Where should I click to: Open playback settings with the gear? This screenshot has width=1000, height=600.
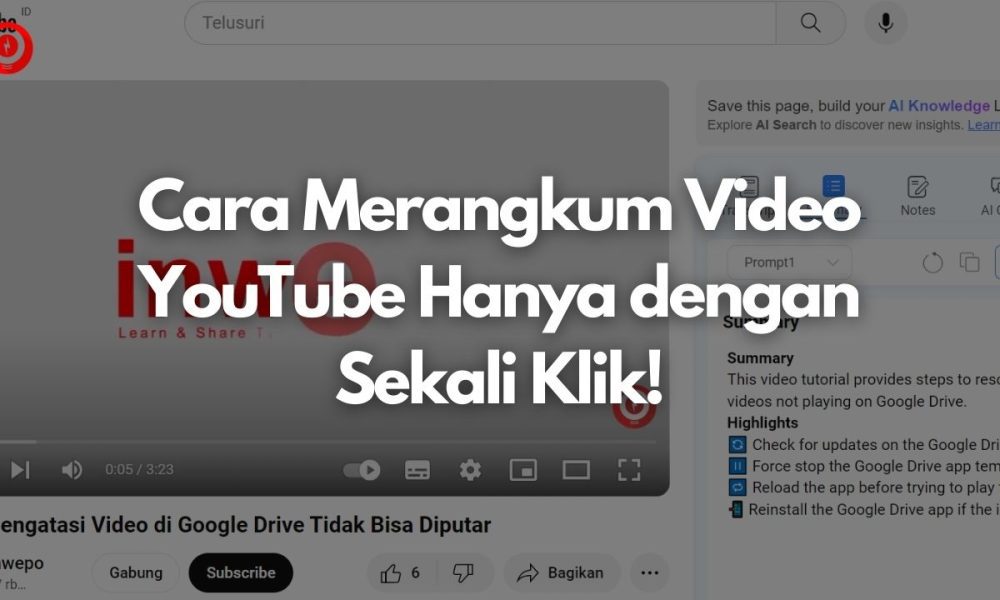[469, 469]
